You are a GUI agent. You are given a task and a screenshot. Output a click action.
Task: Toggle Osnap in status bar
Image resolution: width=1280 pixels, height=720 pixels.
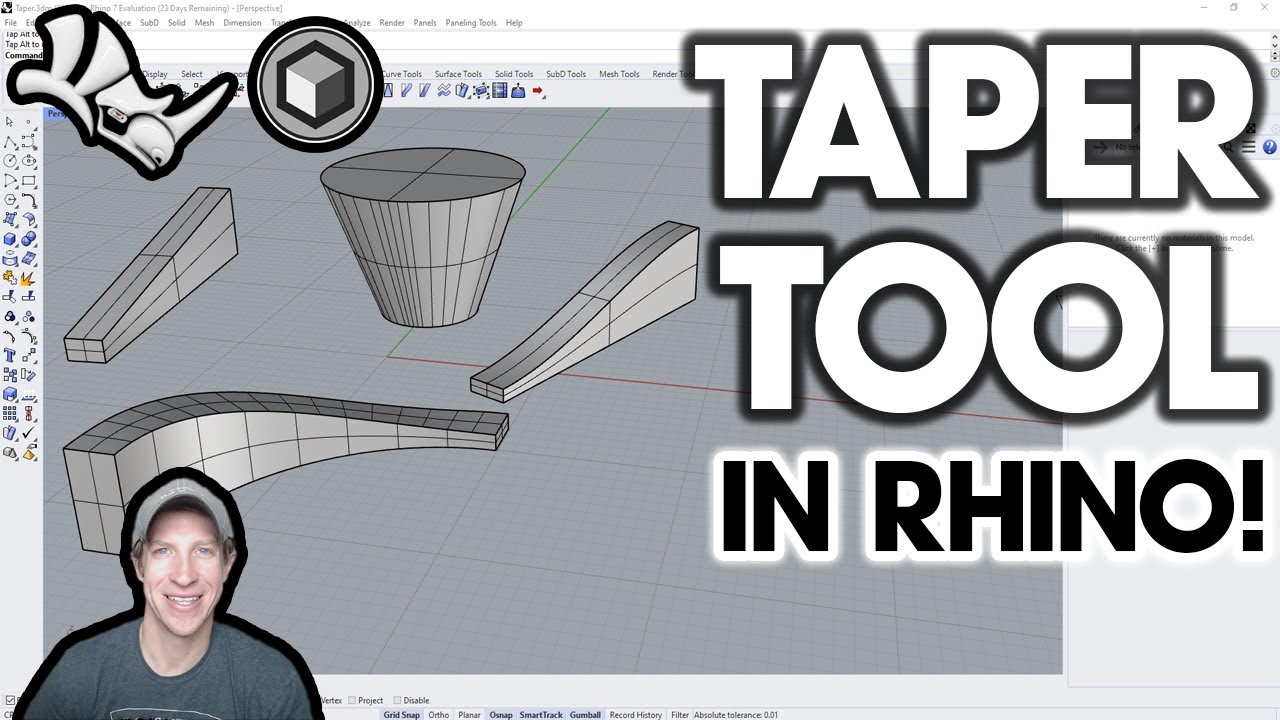501,715
